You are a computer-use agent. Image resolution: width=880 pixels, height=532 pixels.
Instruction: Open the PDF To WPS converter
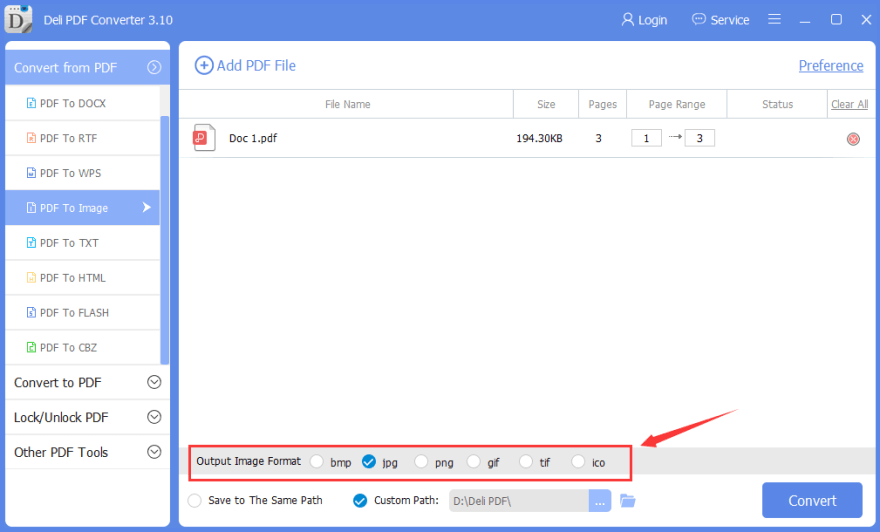(x=82, y=172)
